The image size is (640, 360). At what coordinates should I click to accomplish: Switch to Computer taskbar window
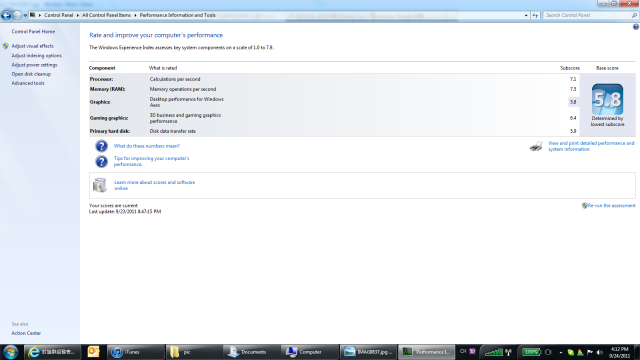(309, 352)
